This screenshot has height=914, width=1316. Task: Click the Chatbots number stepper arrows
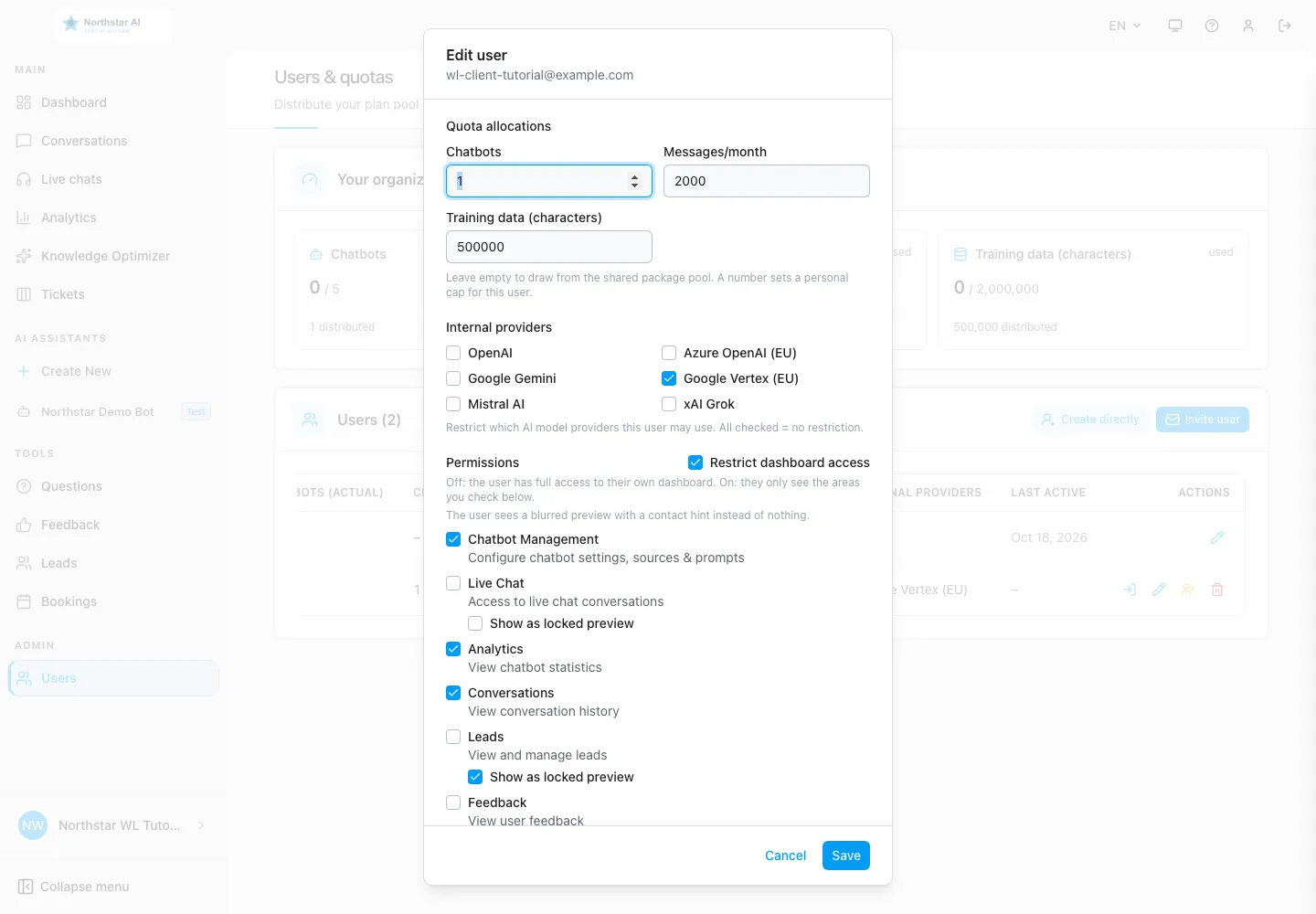pos(634,181)
